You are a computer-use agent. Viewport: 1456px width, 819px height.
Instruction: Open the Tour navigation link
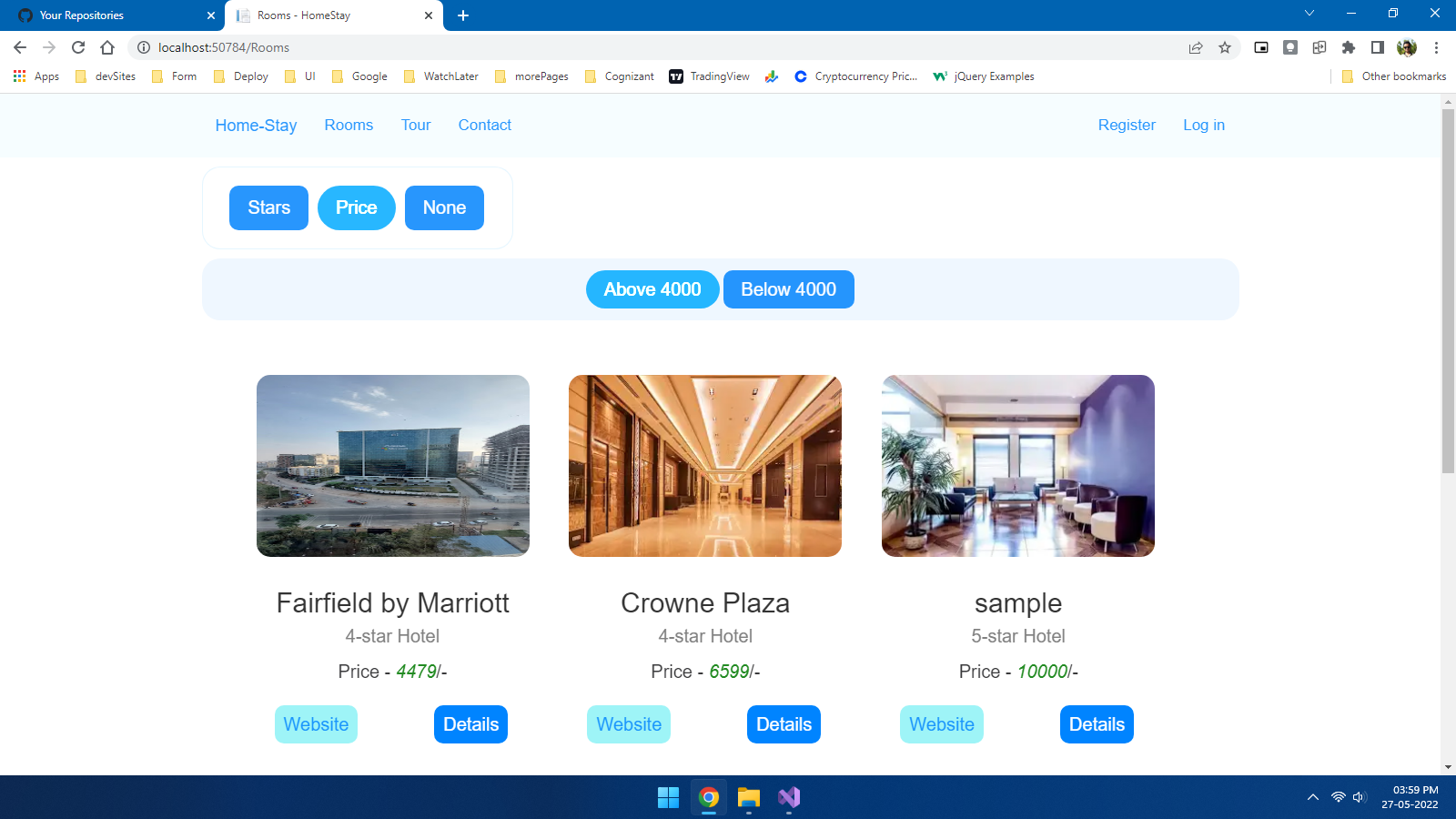(416, 125)
